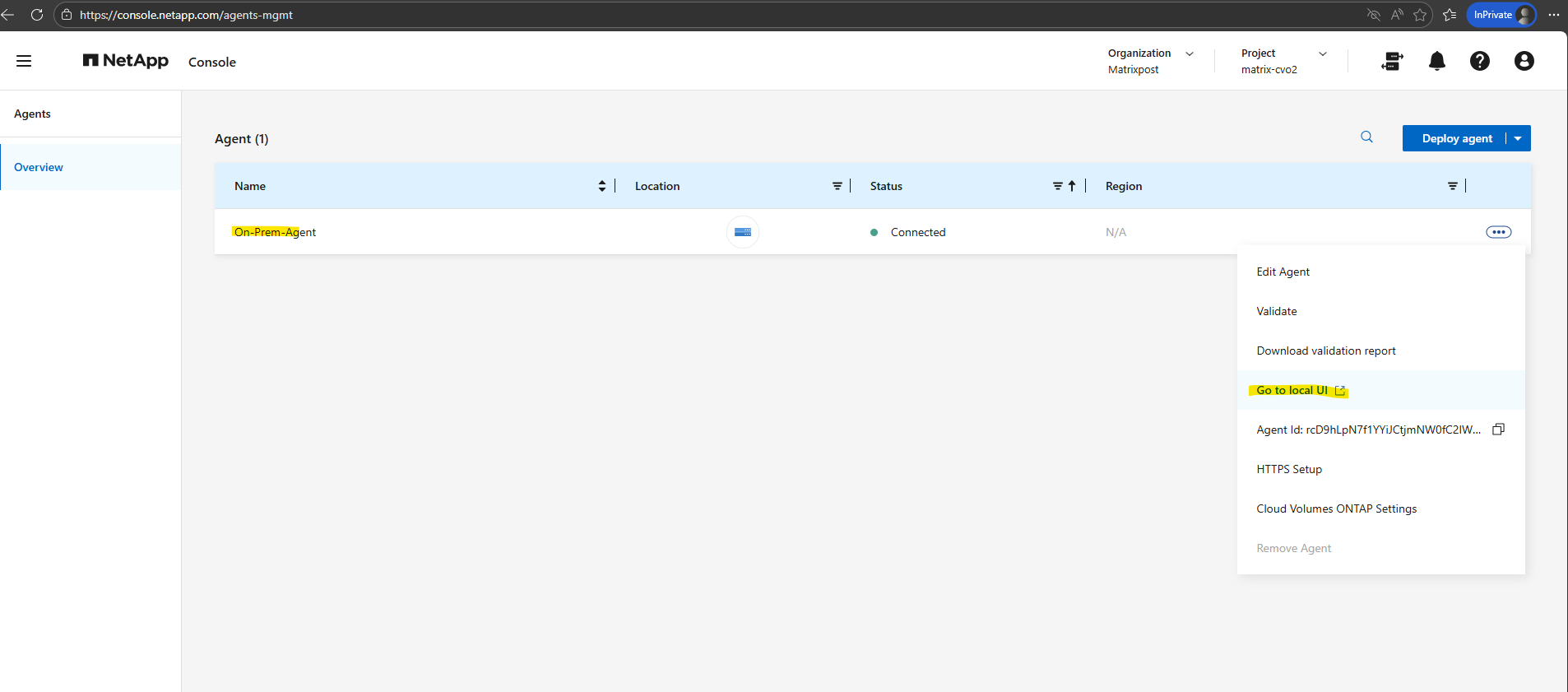1568x692 pixels.
Task: Open the hamburger navigation menu
Action: click(24, 61)
